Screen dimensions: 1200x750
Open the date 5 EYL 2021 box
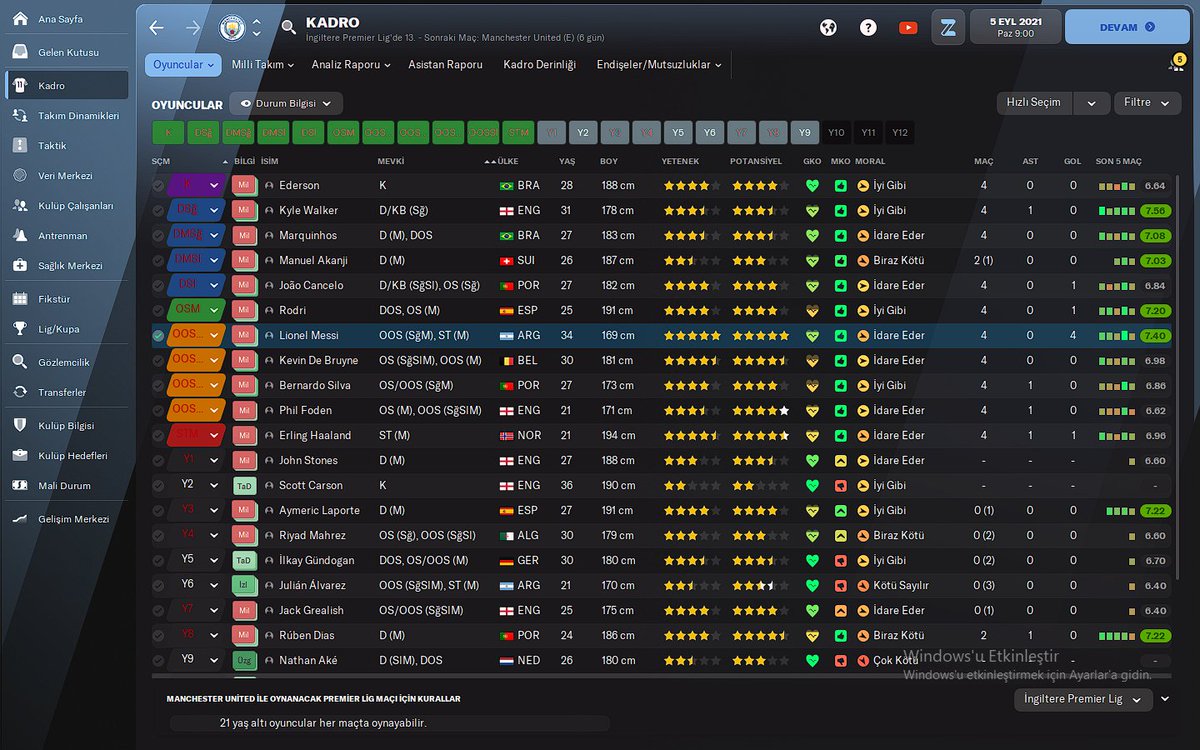(x=1015, y=27)
